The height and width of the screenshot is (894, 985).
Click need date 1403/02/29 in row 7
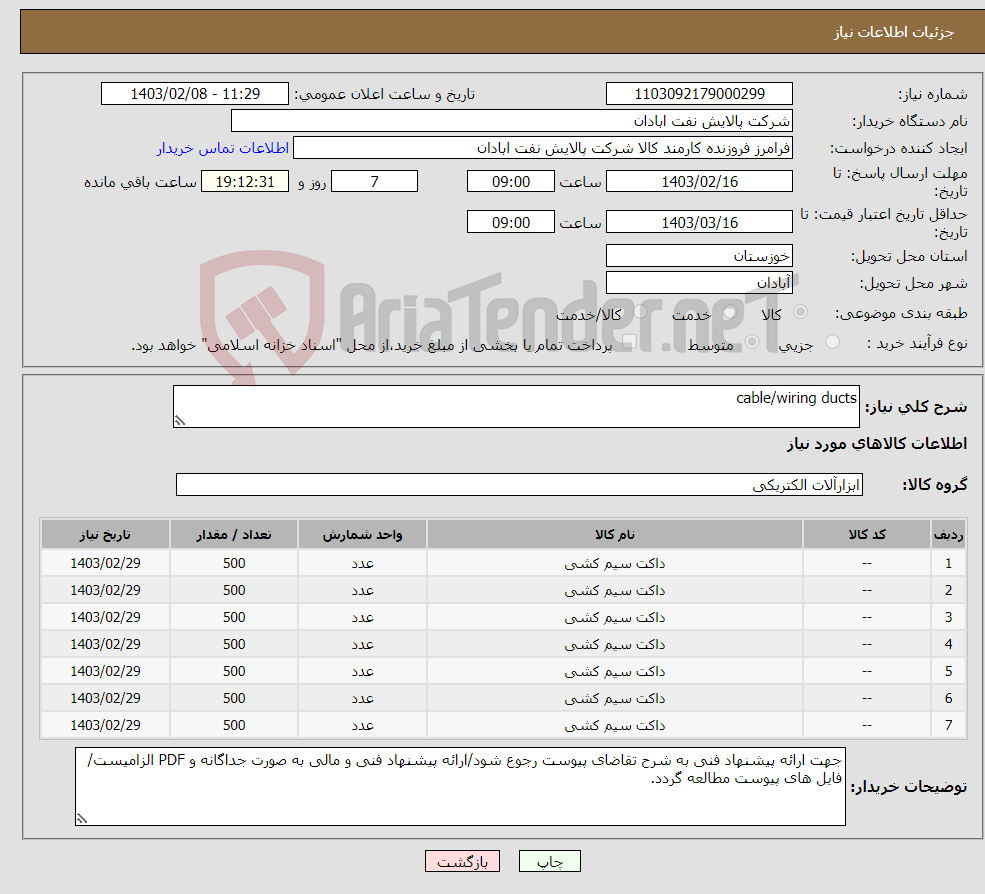pos(105,726)
